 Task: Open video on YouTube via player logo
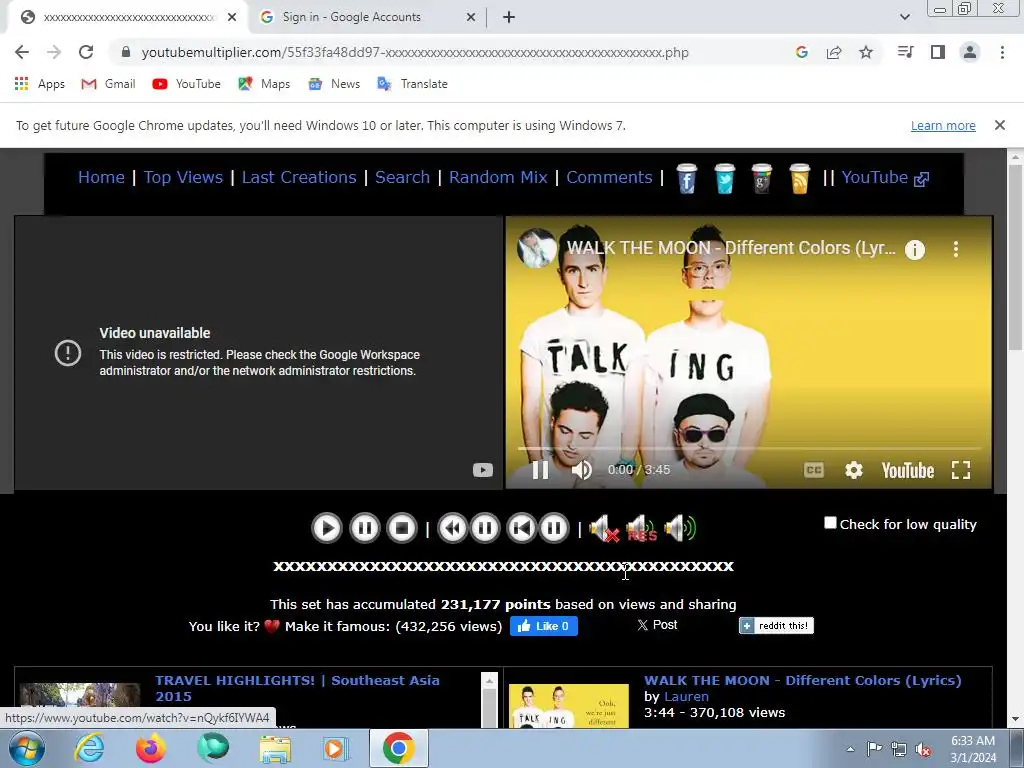(x=908, y=470)
